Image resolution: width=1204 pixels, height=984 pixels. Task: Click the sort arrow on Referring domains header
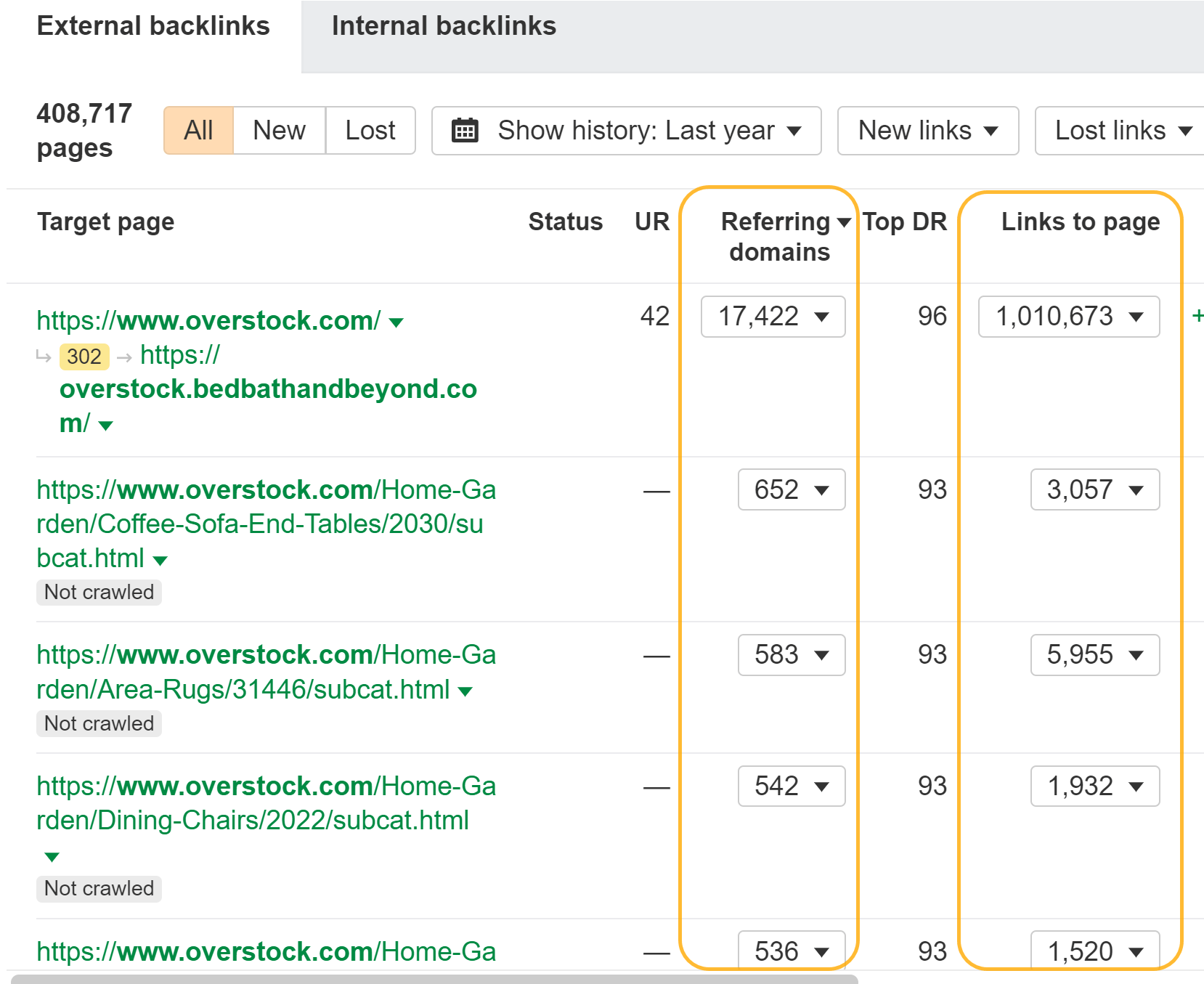(845, 221)
